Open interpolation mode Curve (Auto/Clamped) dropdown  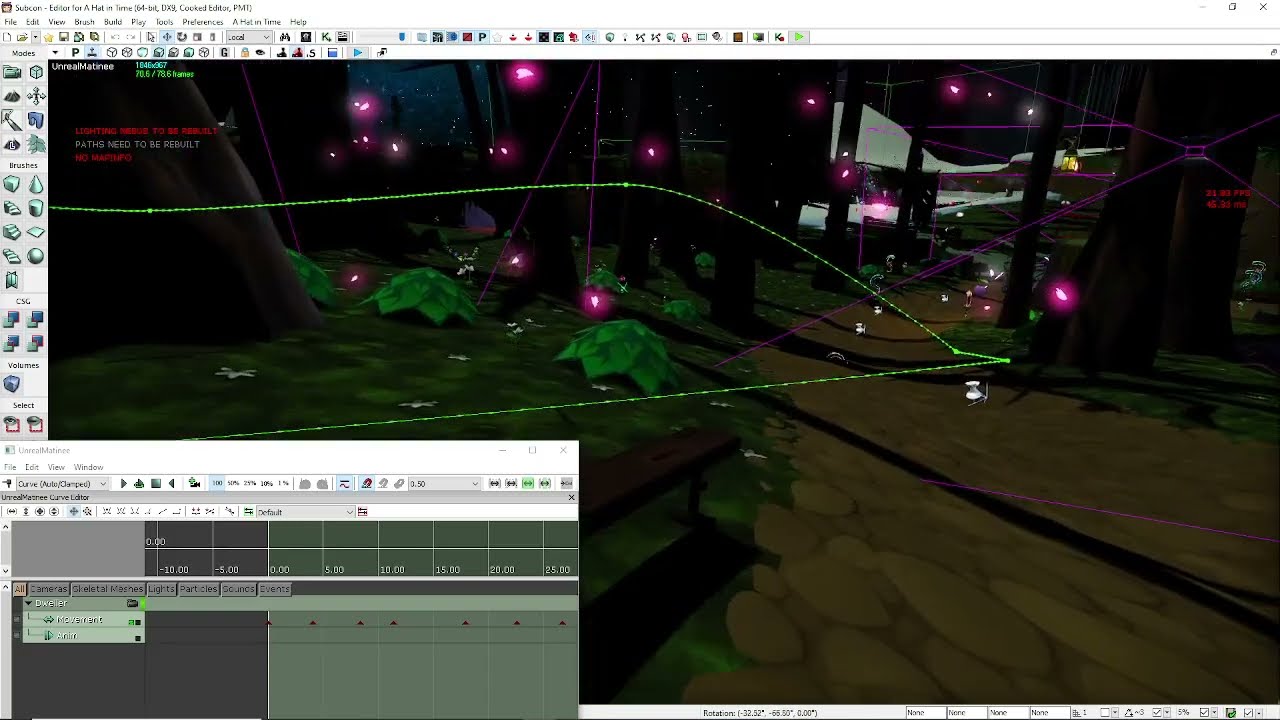point(61,483)
